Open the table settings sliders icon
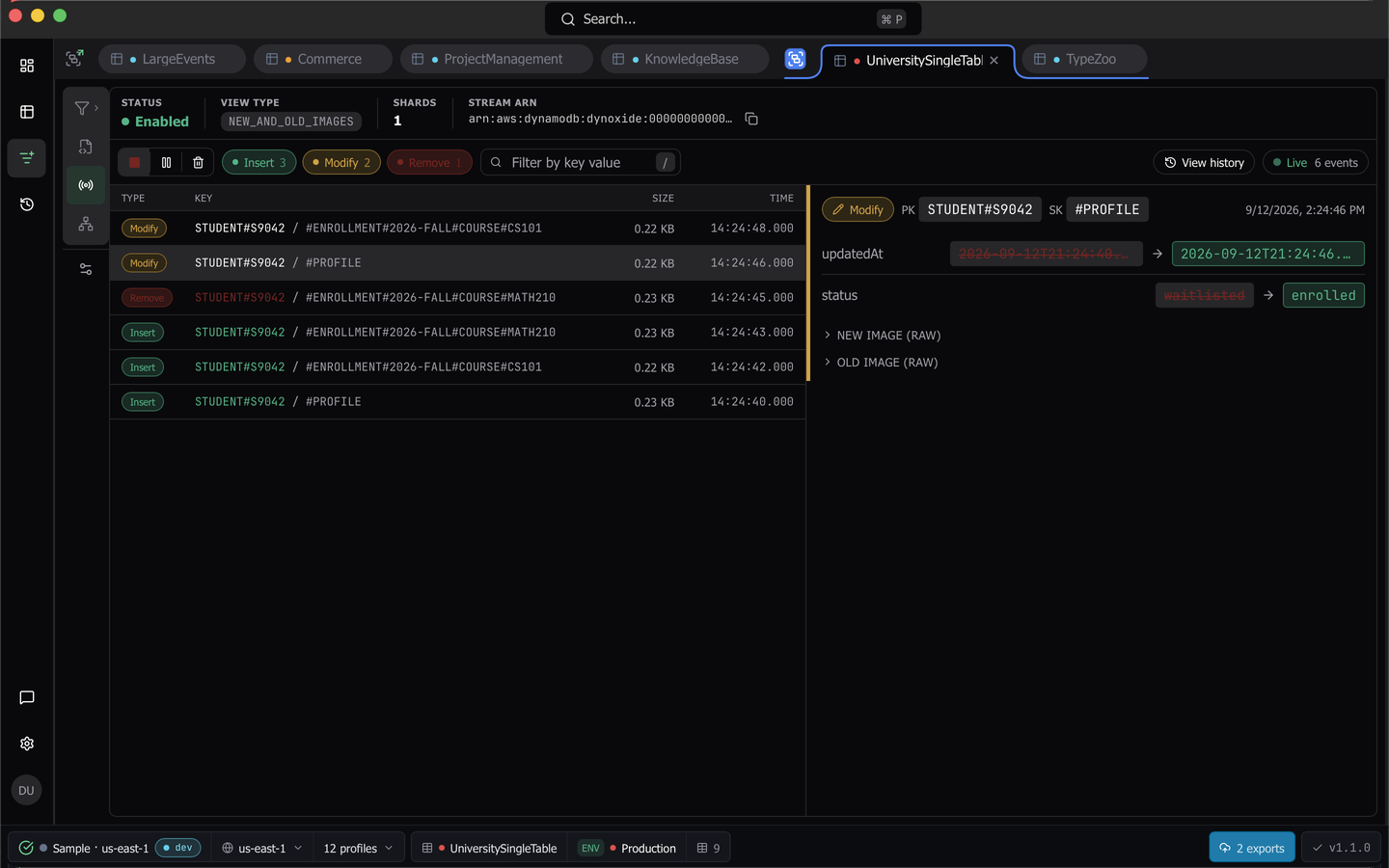The image size is (1389, 868). (86, 269)
